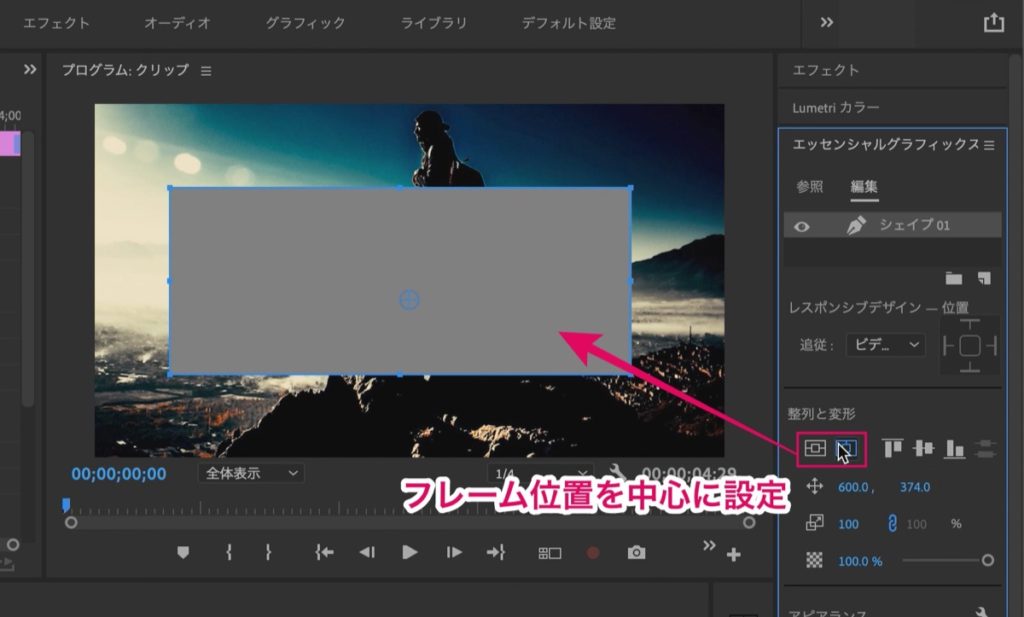Open button editor with plus icon

click(733, 554)
